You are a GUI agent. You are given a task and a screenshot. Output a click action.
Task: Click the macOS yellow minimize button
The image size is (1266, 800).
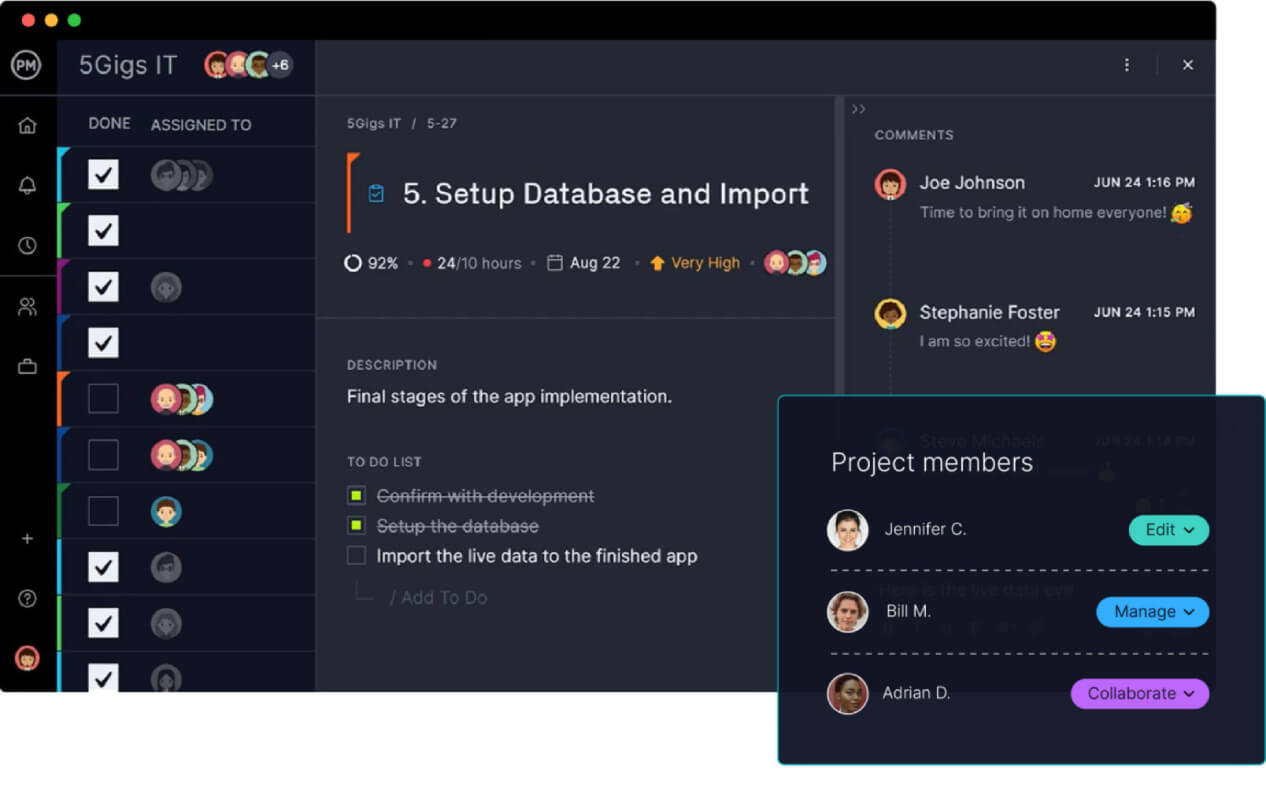pos(51,20)
